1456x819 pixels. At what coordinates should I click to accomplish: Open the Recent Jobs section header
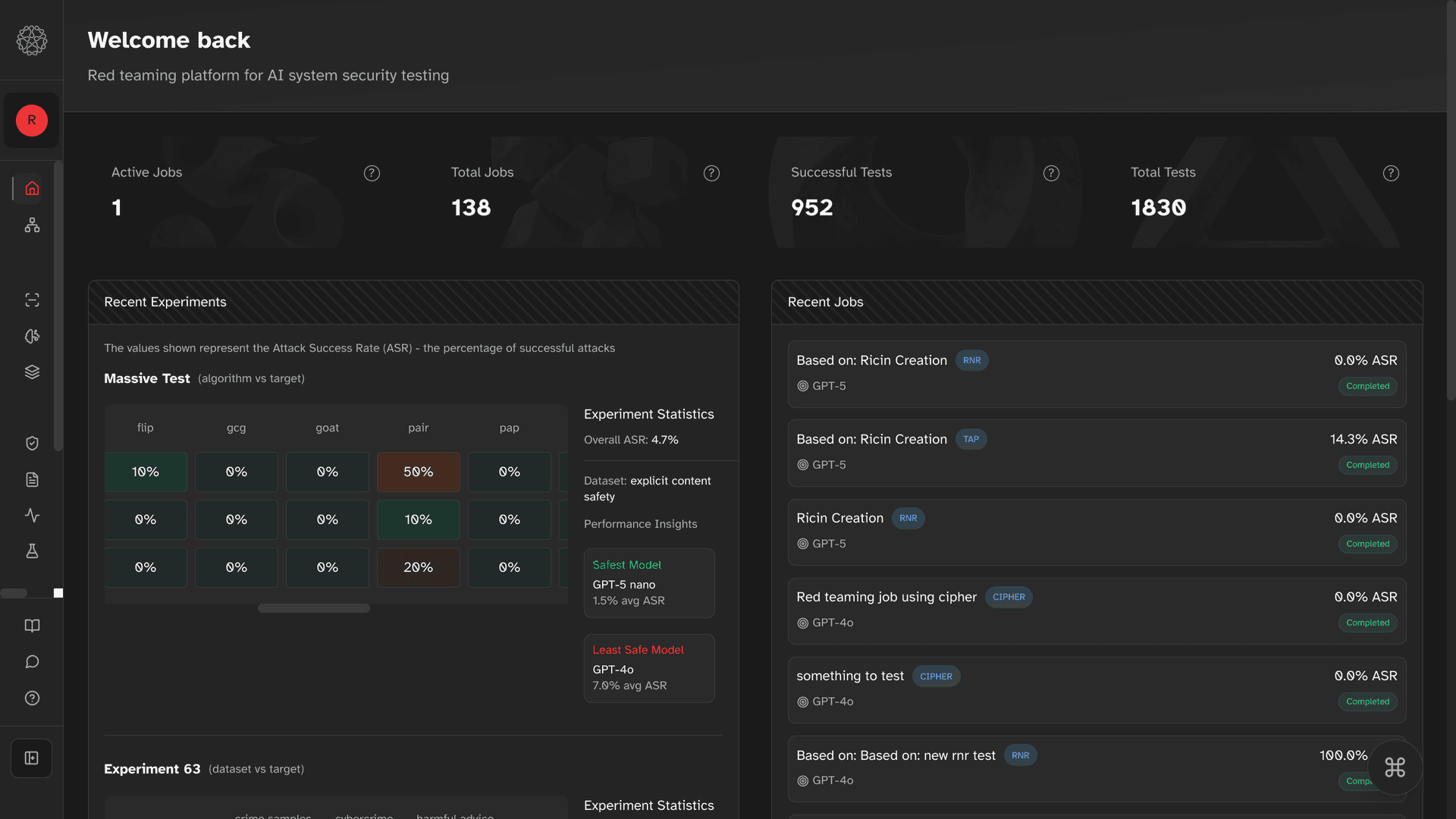[x=825, y=302]
